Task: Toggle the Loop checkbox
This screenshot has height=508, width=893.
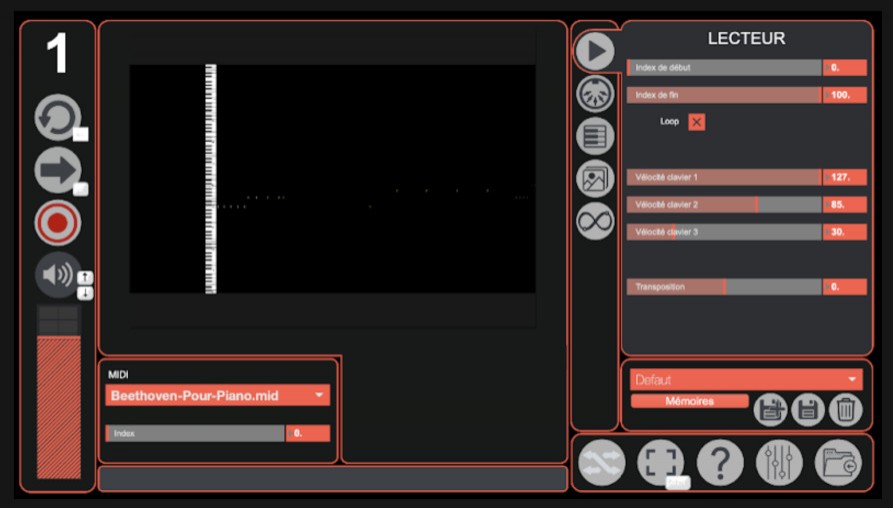Action: coord(697,122)
